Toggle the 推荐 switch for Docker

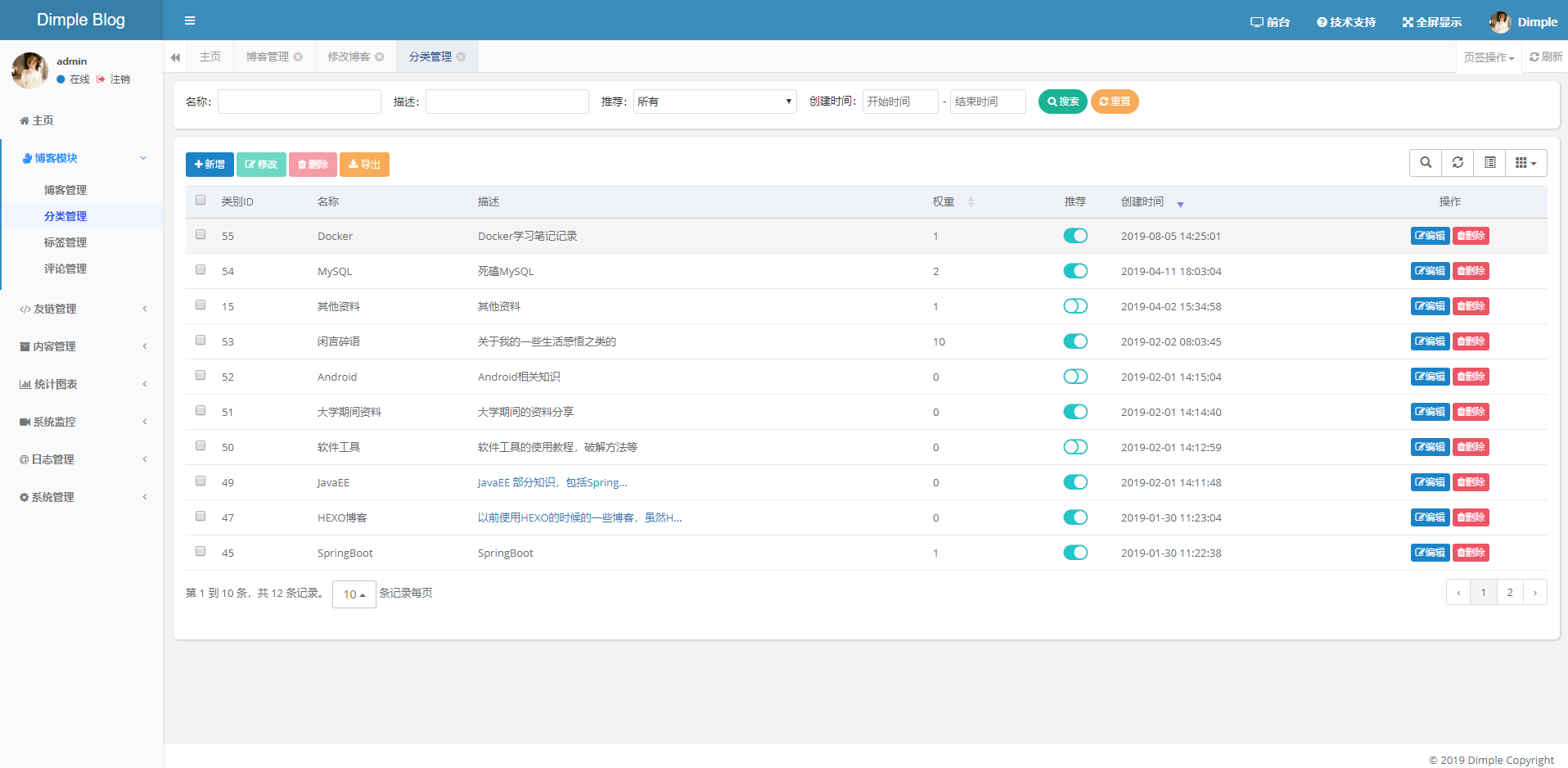coord(1075,236)
